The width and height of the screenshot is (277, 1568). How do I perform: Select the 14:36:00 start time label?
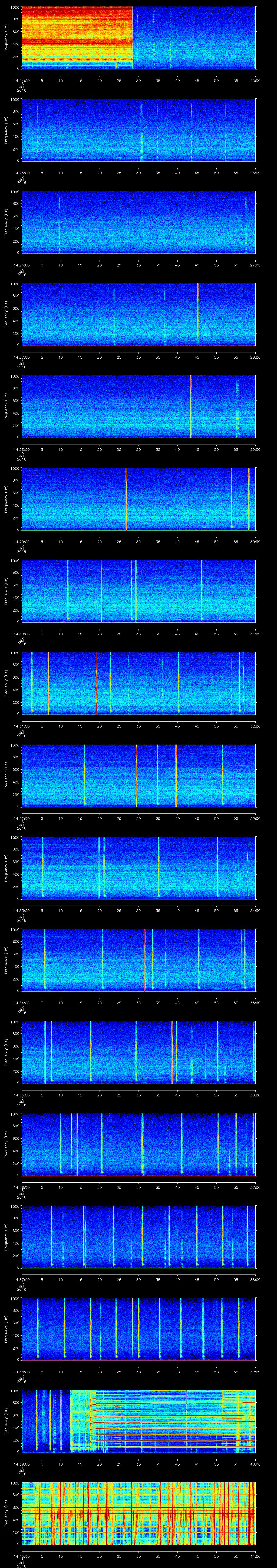coord(22,1187)
